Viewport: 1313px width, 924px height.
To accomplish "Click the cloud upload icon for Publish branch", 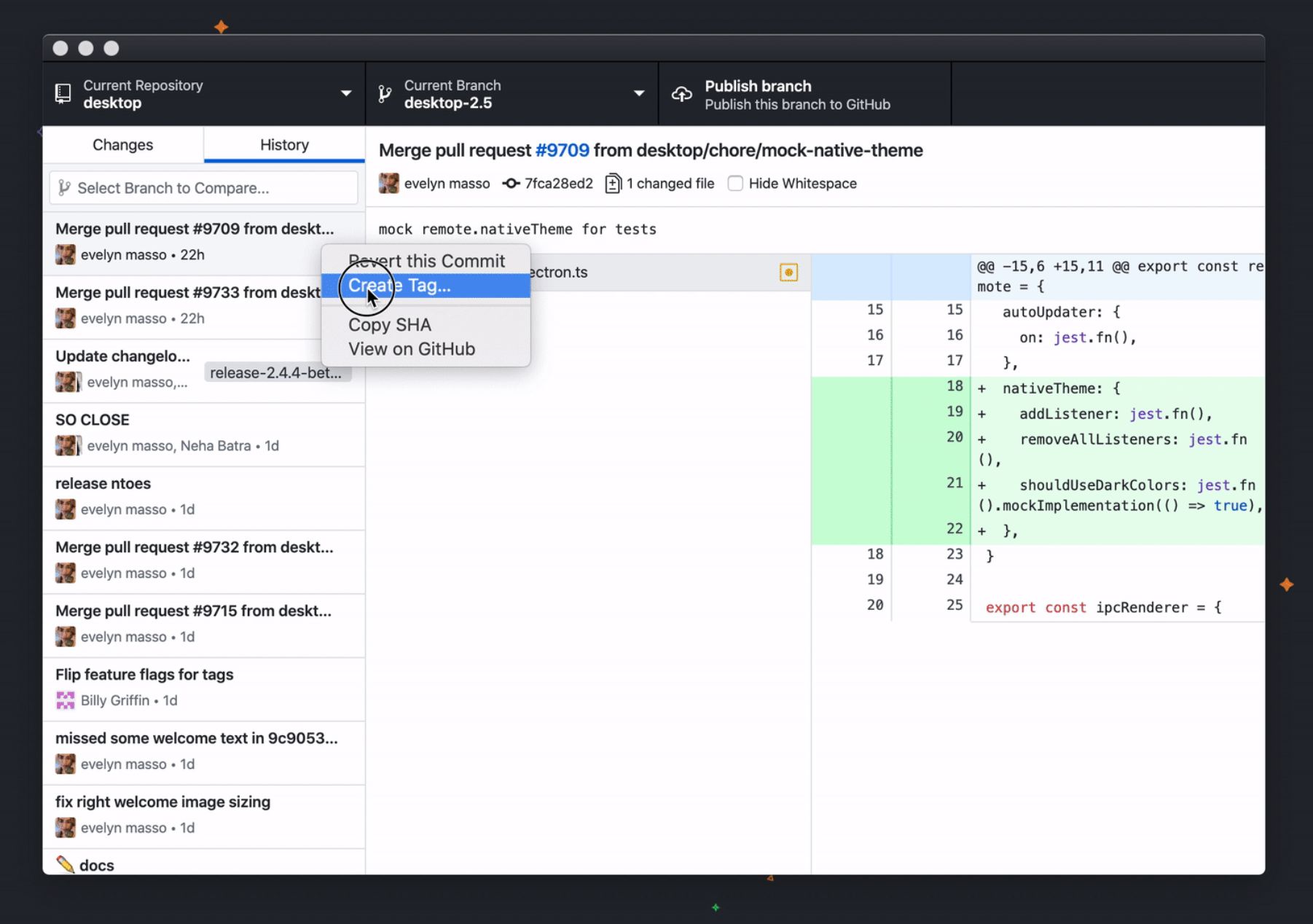I will pyautogui.click(x=681, y=93).
